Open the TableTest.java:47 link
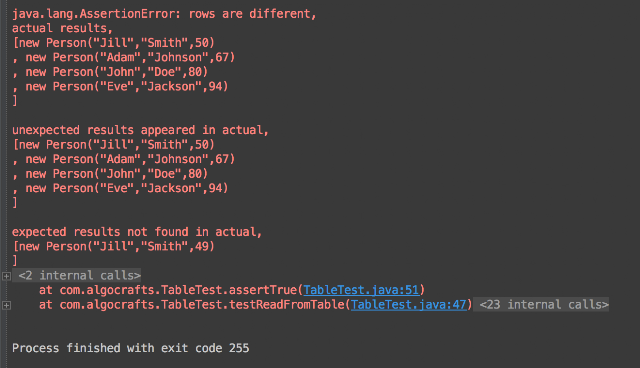640x368 pixels. (x=408, y=305)
